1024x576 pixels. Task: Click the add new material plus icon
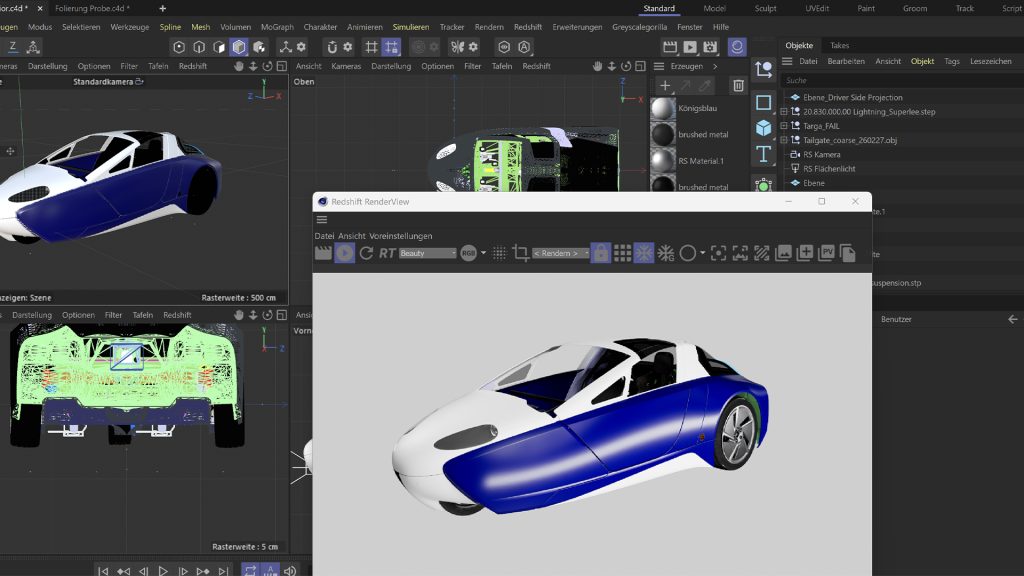click(665, 86)
